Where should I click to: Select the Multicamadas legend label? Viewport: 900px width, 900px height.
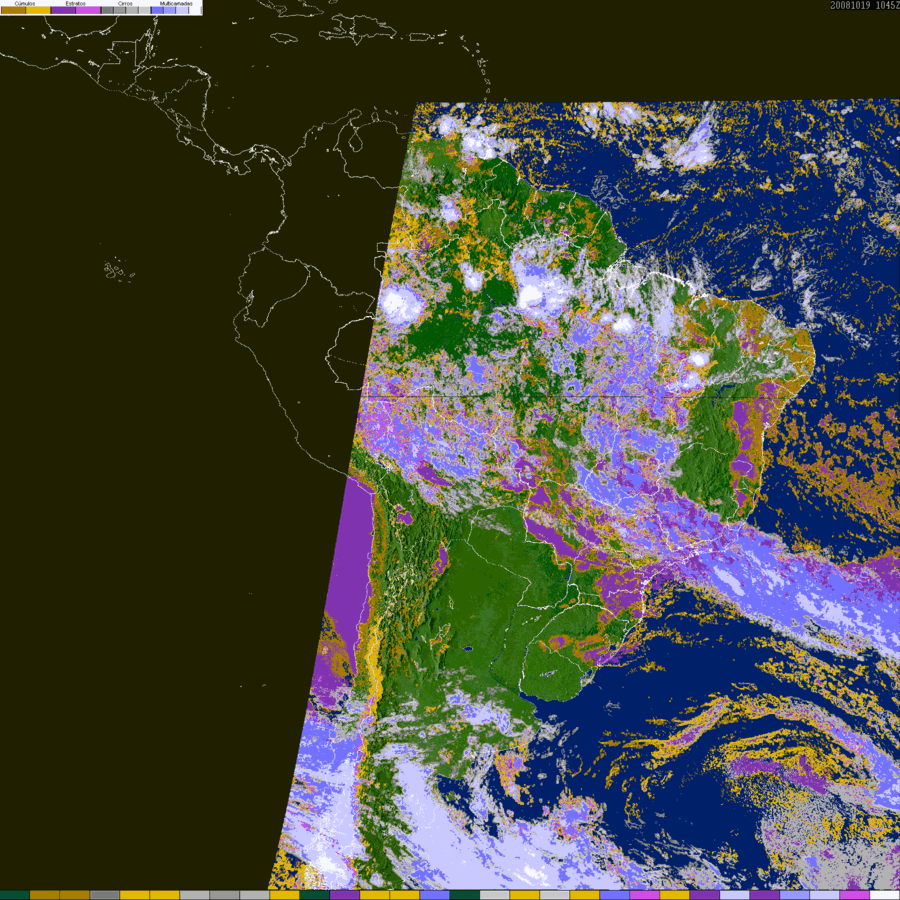tap(176, 3)
